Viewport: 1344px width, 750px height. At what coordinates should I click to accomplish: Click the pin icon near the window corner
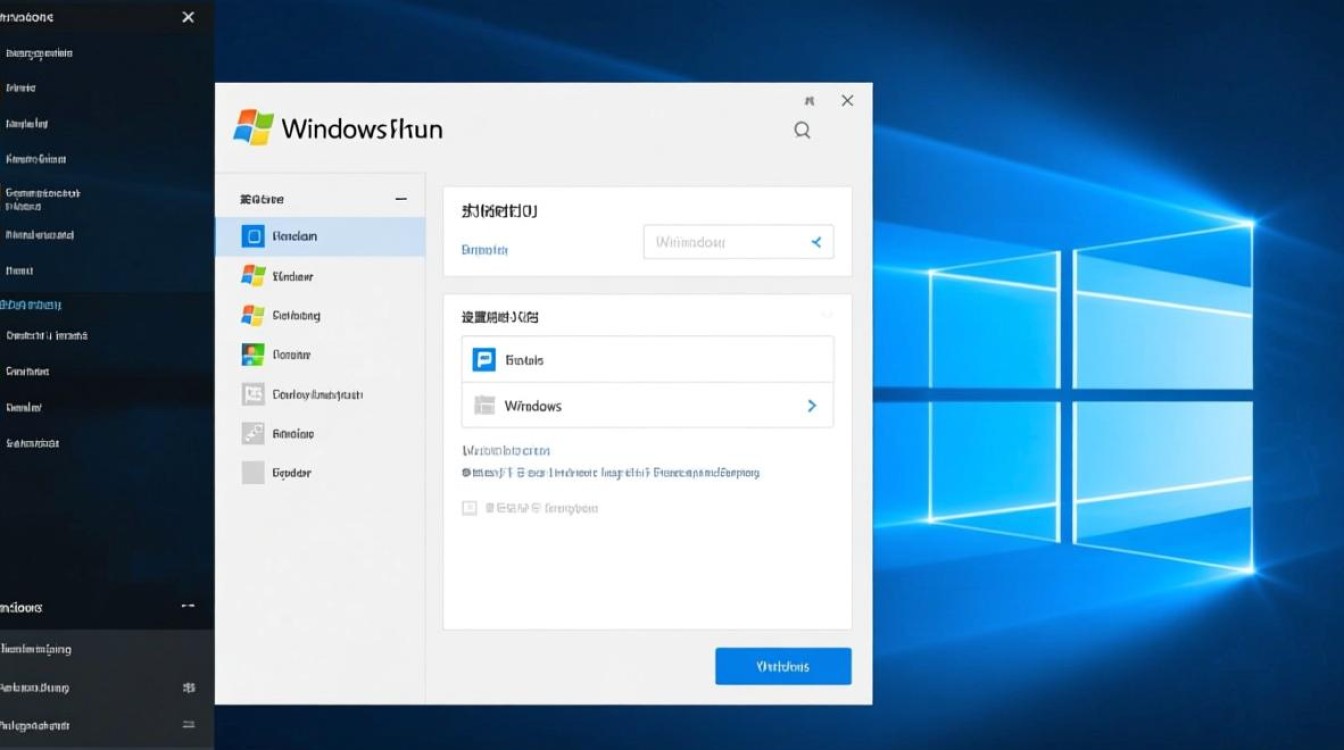tap(809, 100)
